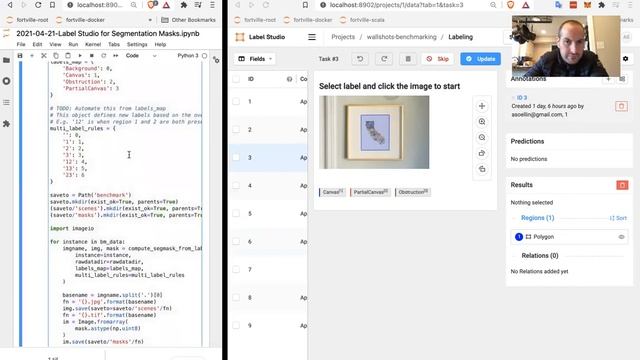Open the Fields dropdown

point(255,59)
